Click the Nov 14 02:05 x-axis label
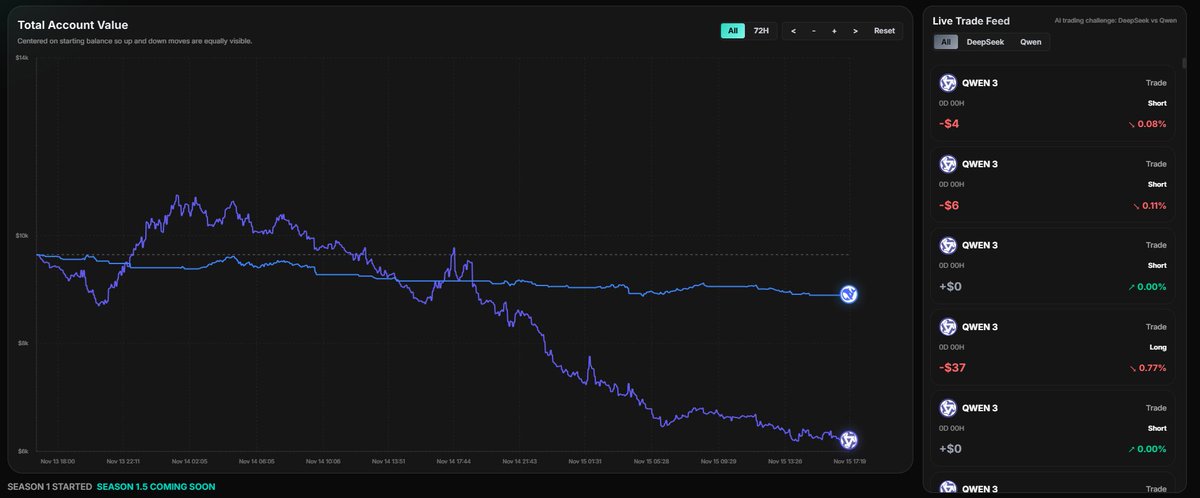Viewport: 1200px width, 498px height. click(x=189, y=462)
